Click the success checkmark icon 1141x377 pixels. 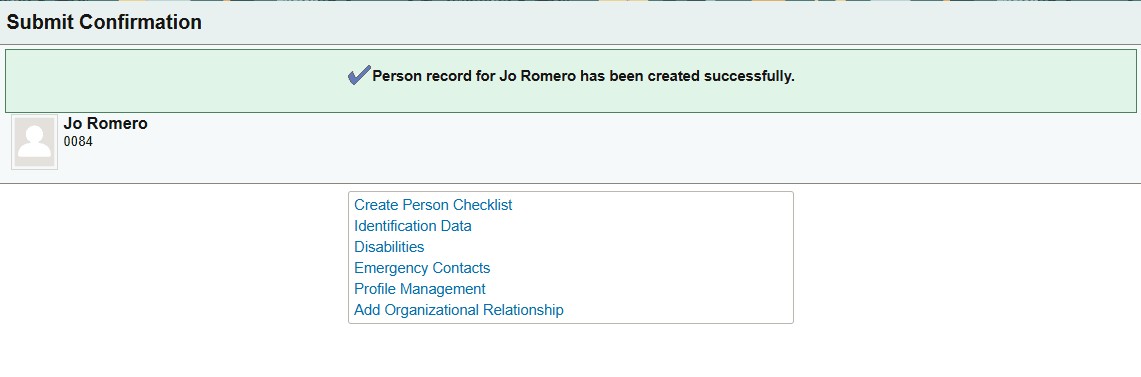359,75
